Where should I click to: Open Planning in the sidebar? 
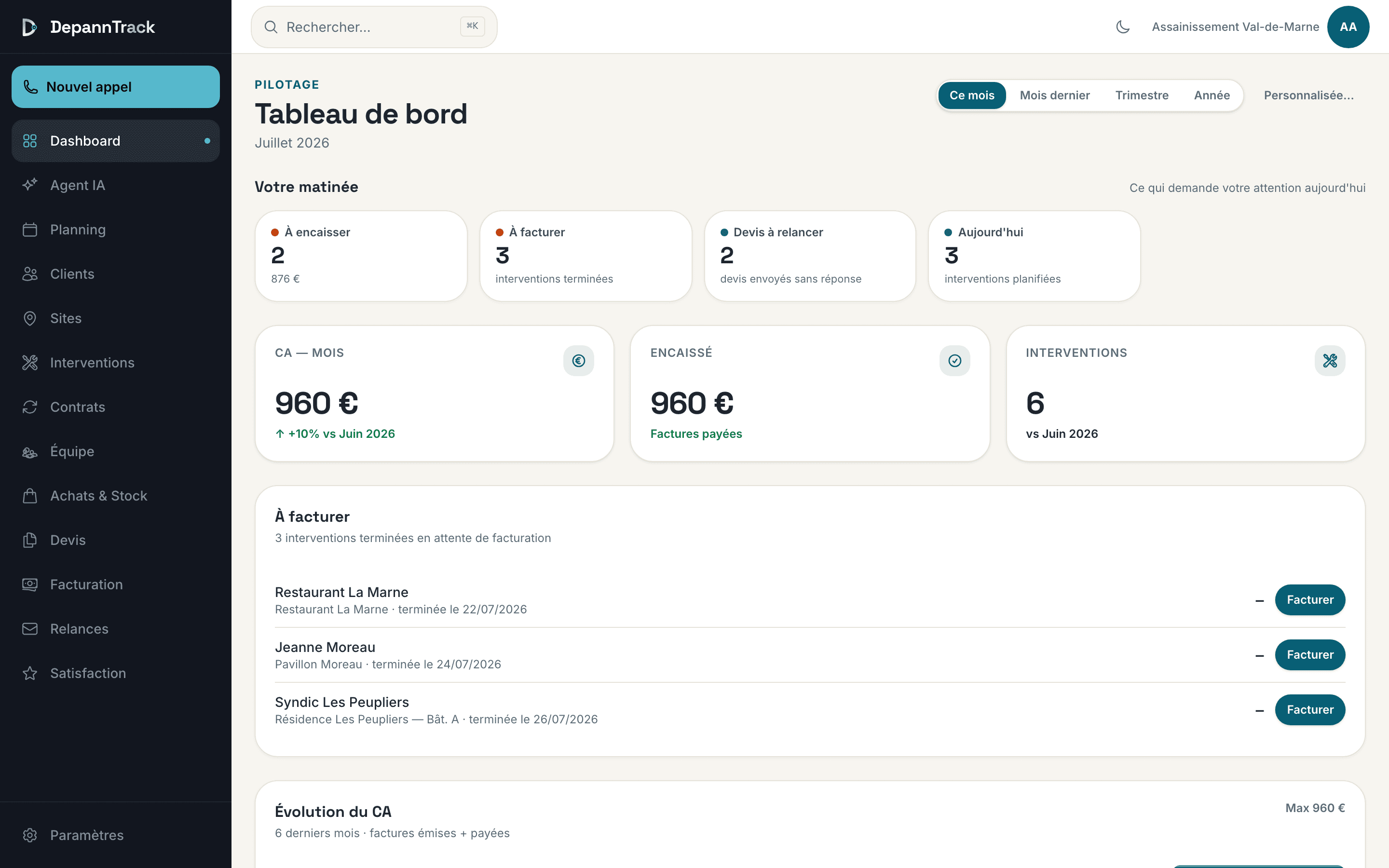(x=115, y=230)
